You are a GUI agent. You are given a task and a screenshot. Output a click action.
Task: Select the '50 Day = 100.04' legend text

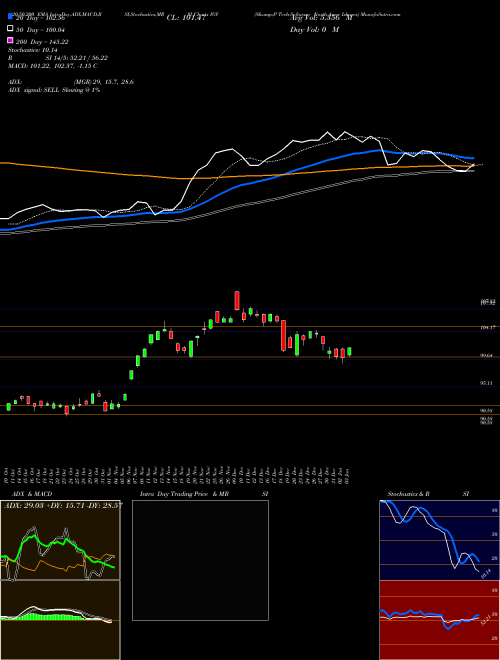(x=42, y=30)
